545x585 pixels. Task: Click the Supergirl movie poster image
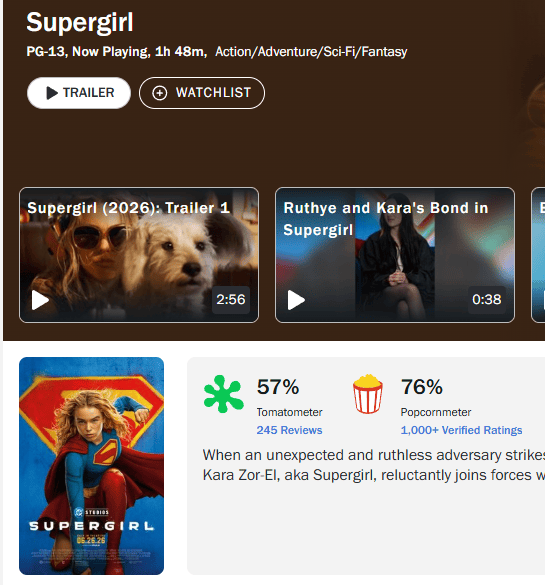(91, 466)
